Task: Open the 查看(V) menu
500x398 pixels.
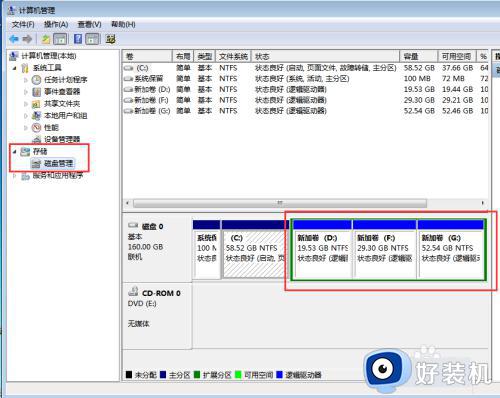Action: point(89,25)
